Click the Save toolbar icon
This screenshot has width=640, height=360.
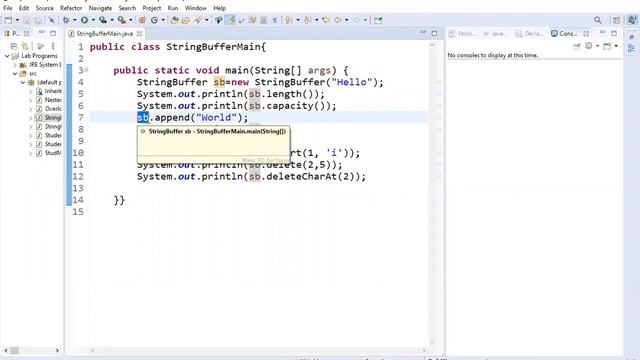pos(27,20)
